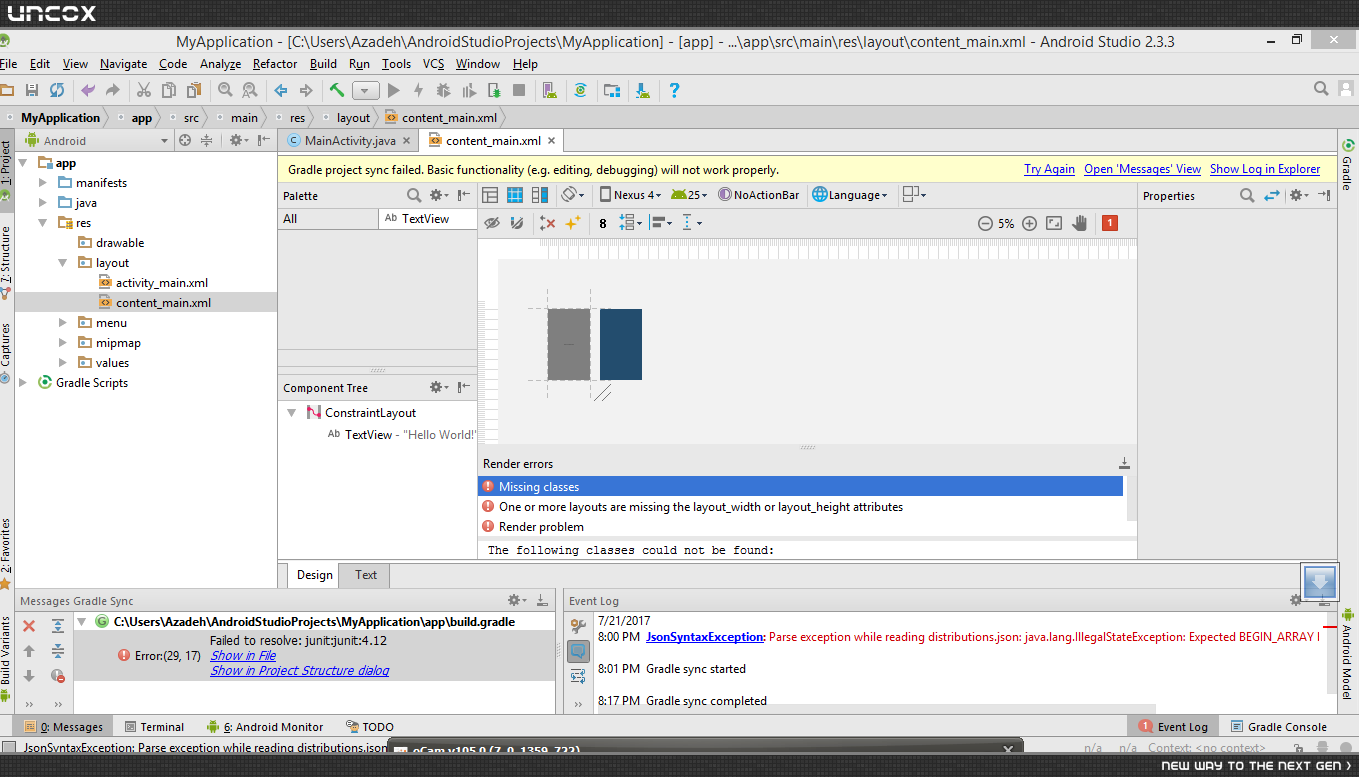Click the Show in File link
The image size is (1359, 777).
click(243, 656)
